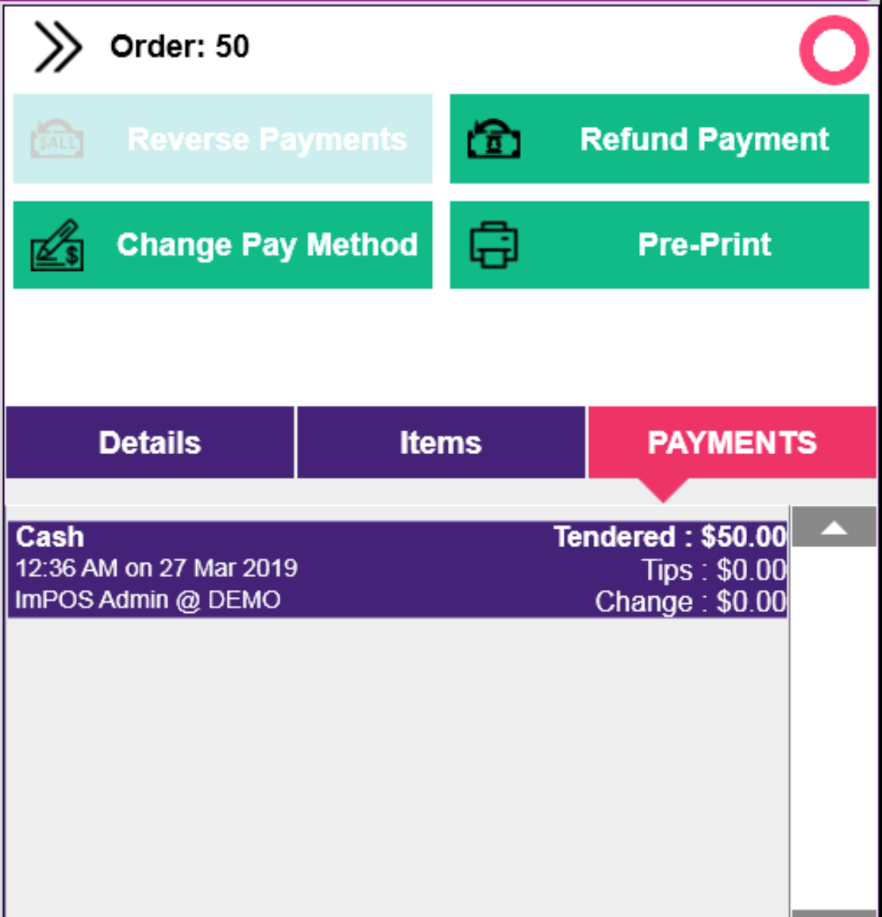Click the 12:36 AM on 27 Mar 2019 timestamp
This screenshot has height=917, width=882.
pos(156,568)
